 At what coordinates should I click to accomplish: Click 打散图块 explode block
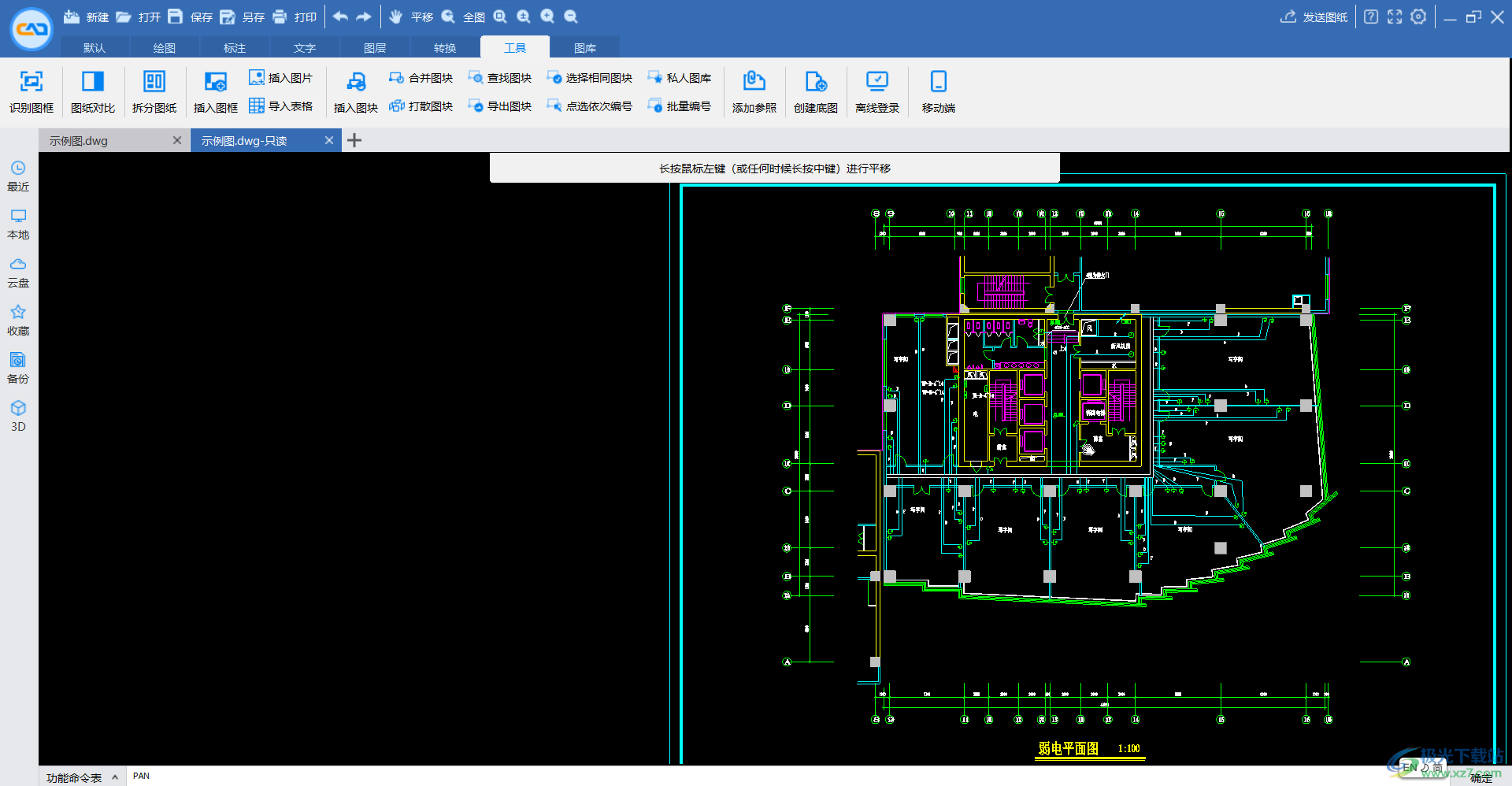[421, 106]
